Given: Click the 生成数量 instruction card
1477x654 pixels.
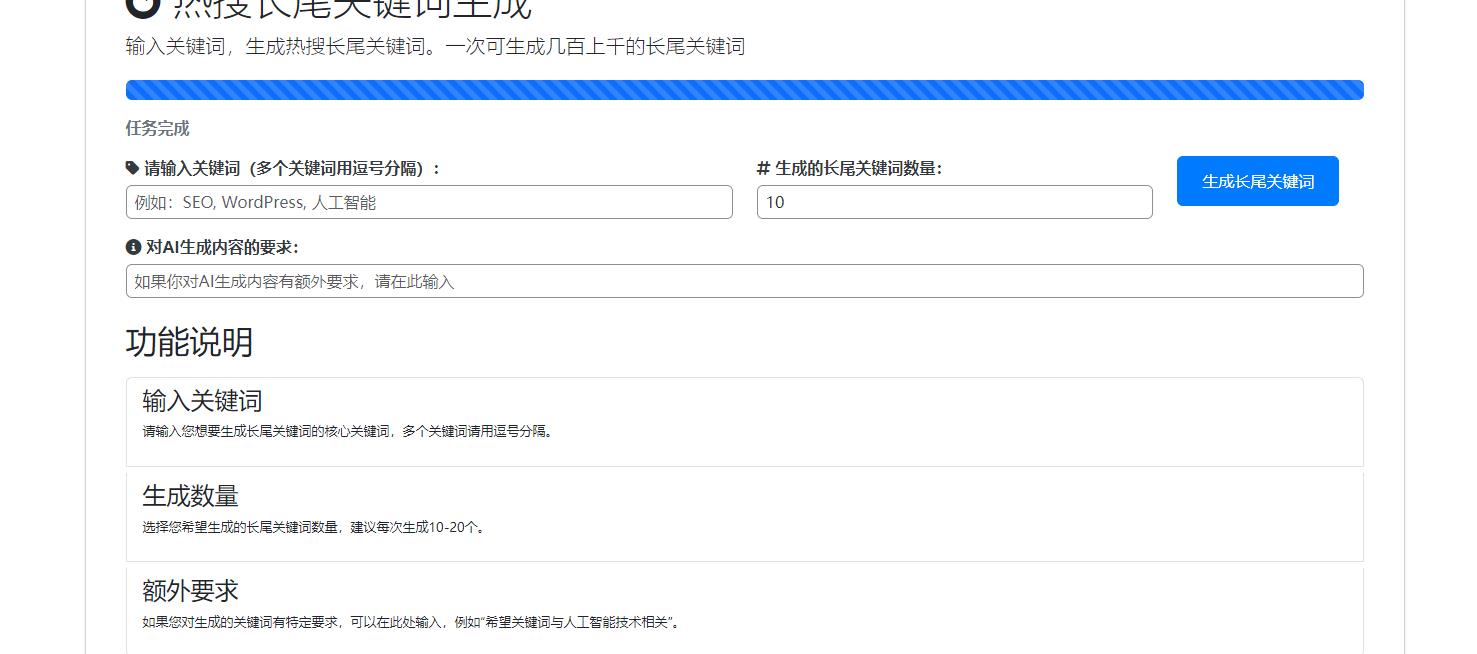Looking at the screenshot, I should click(x=744, y=514).
